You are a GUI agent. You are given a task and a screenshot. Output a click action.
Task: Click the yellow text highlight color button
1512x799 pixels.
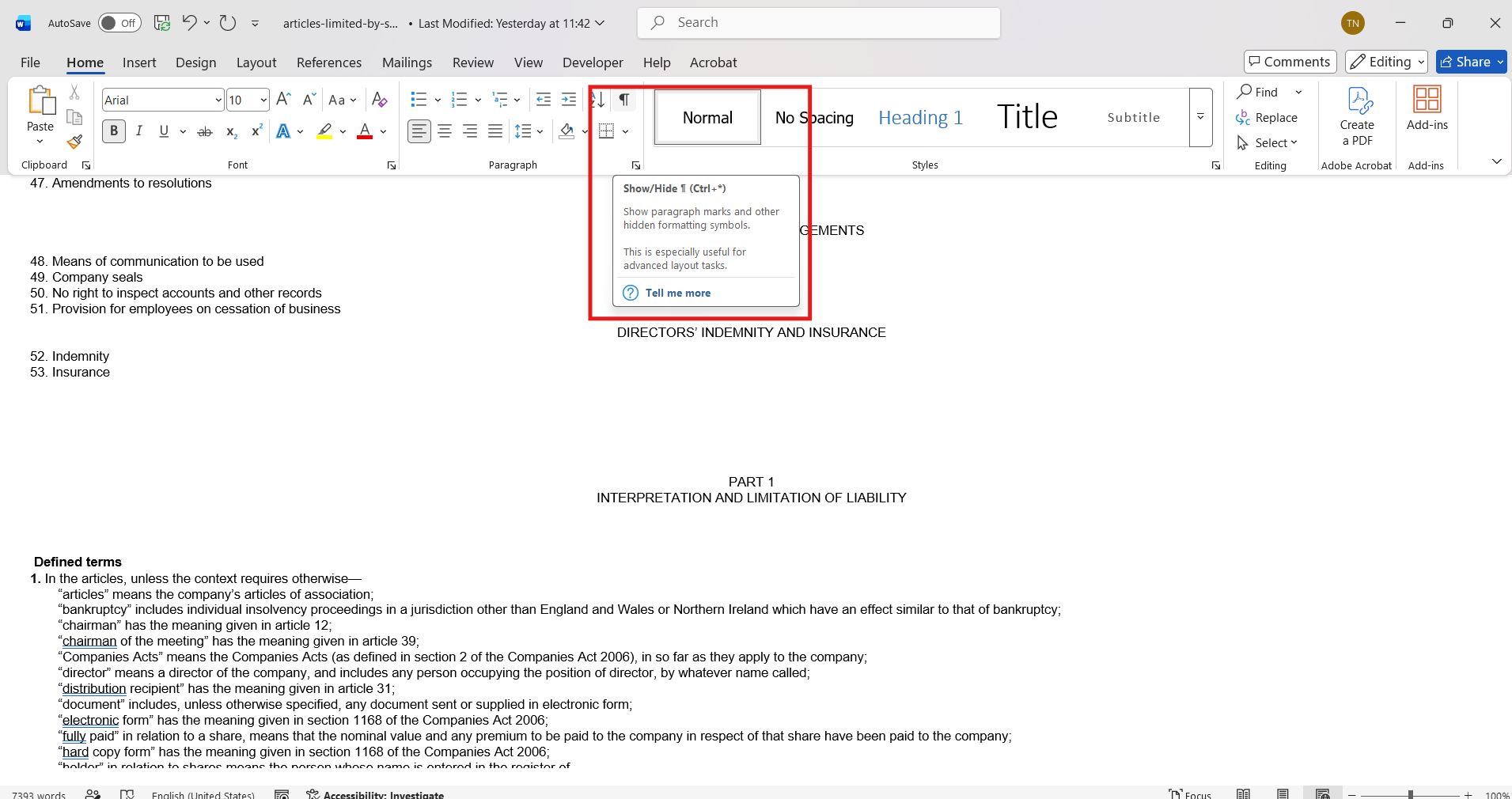(324, 131)
